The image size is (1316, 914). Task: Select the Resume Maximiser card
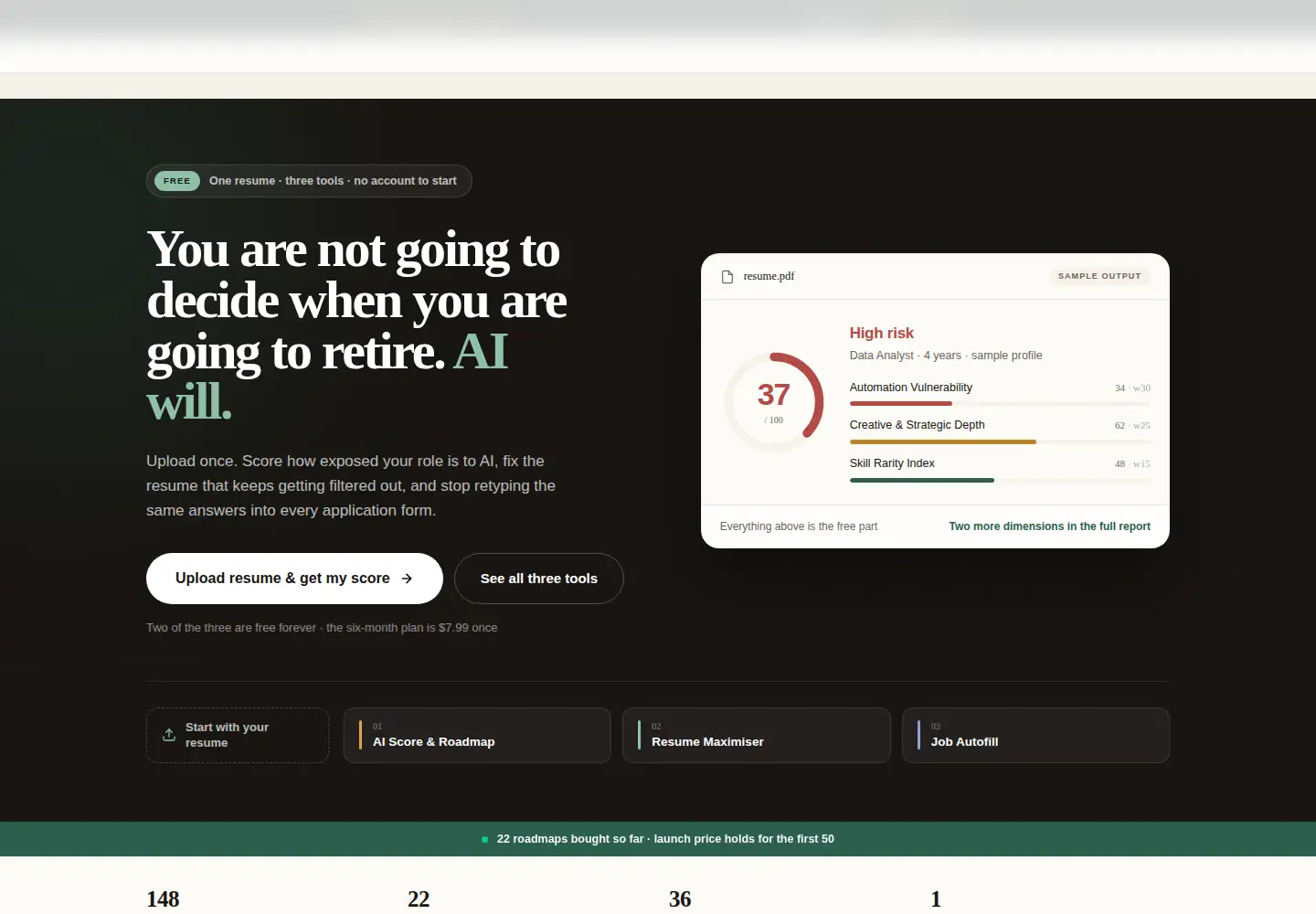click(x=757, y=735)
